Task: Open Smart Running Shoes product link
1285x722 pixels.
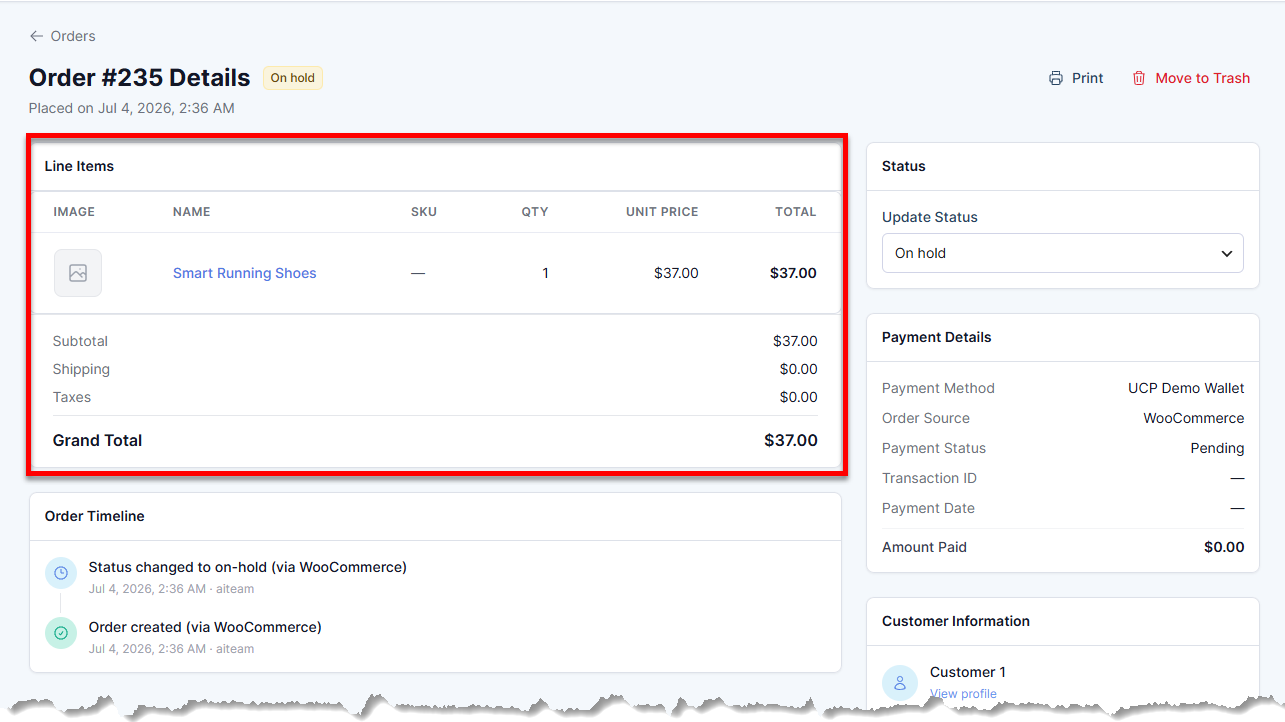Action: point(244,273)
